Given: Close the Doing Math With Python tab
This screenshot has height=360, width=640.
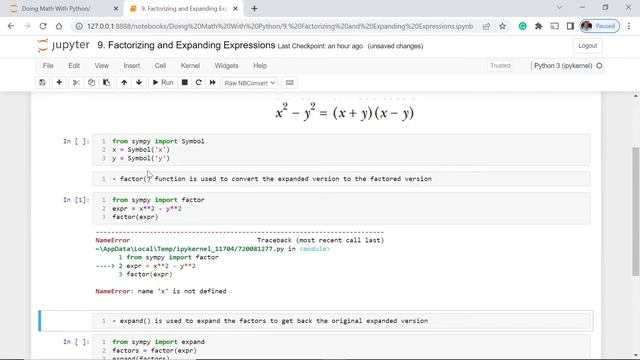Looking at the screenshot, I should coord(116,9).
